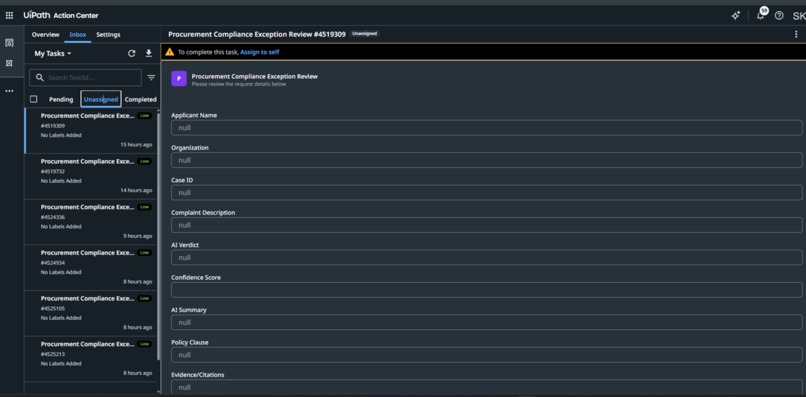Click the Organization field
This screenshot has width=806, height=397.
[x=486, y=160]
